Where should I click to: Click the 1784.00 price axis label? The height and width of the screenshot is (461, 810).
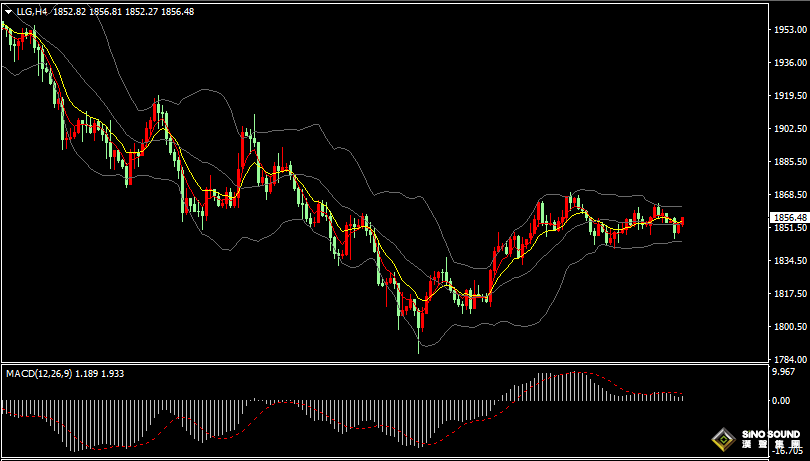789,359
